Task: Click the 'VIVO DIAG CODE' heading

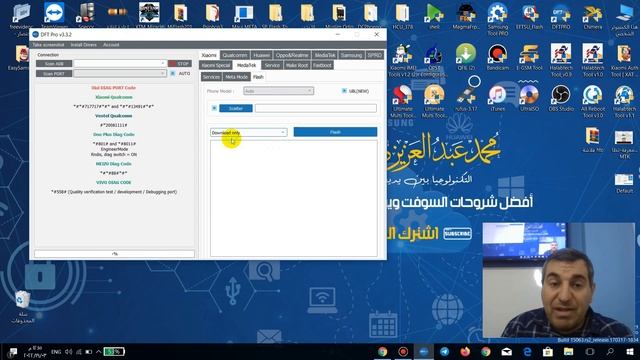Action: pyautogui.click(x=113, y=182)
